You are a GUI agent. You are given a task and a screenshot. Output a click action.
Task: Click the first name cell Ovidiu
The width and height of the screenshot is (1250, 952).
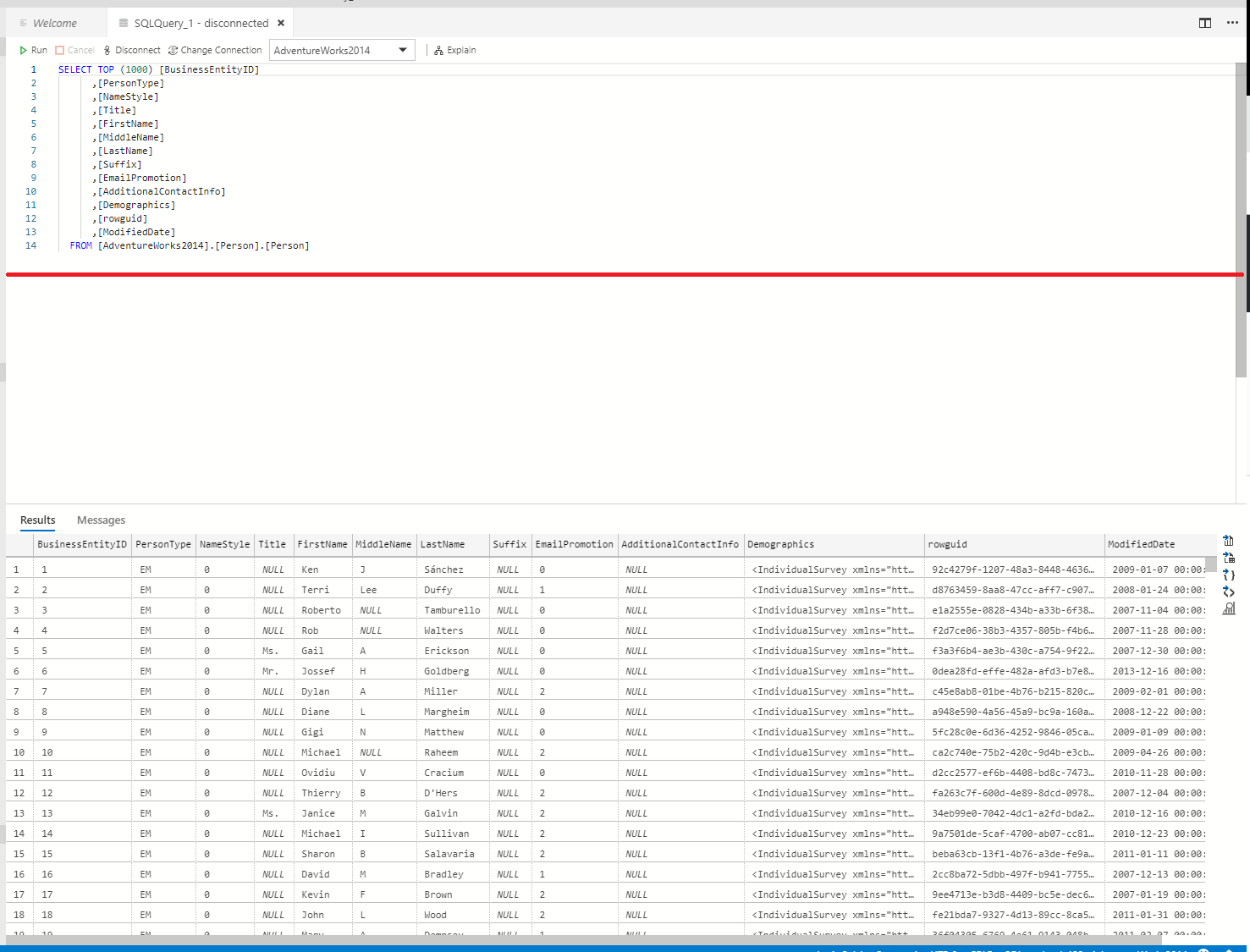pyautogui.click(x=322, y=773)
